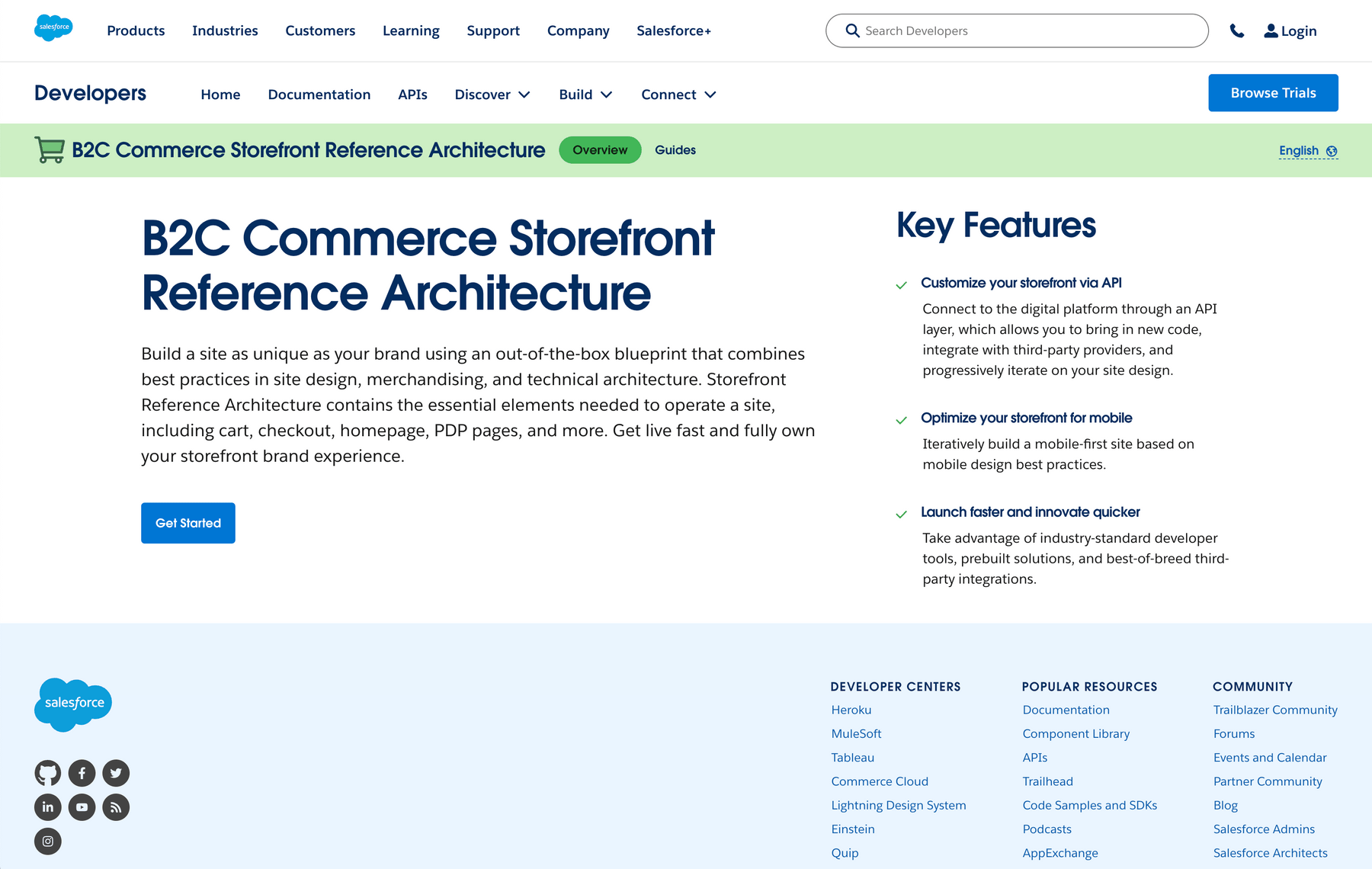Open the Trailblazer Community link

click(1275, 710)
